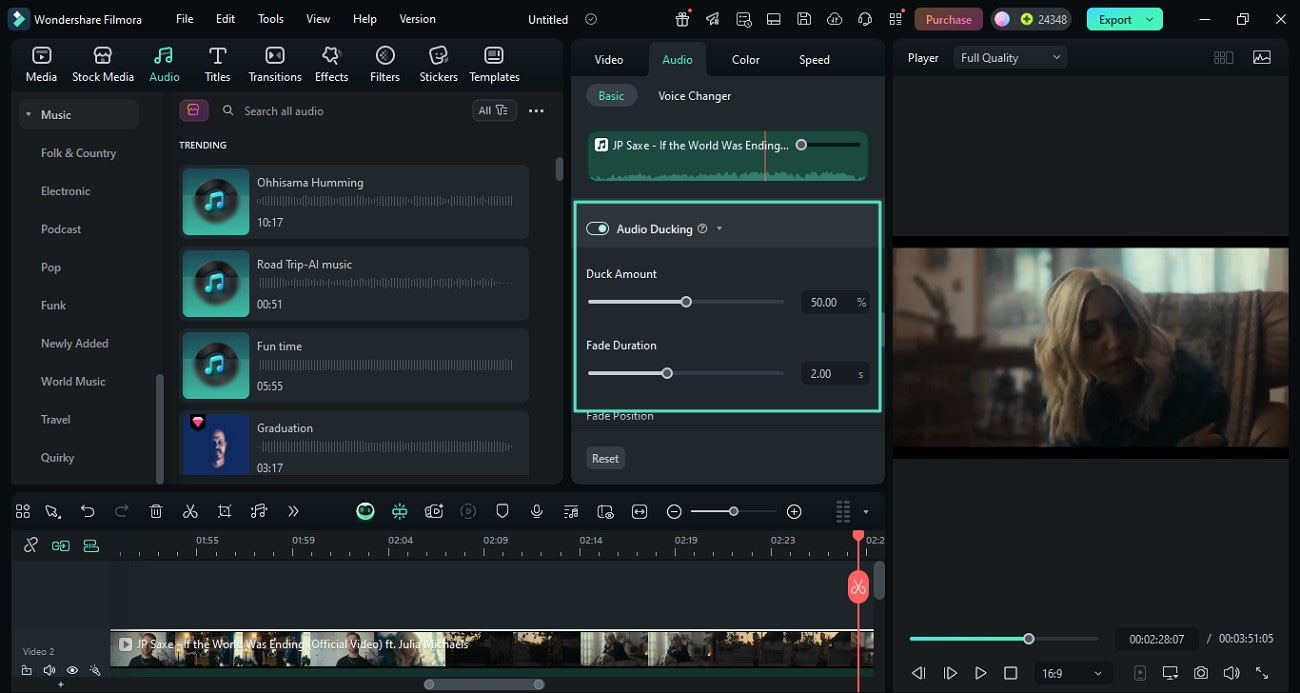Switch to the Video properties tab
1300x693 pixels.
click(x=609, y=59)
